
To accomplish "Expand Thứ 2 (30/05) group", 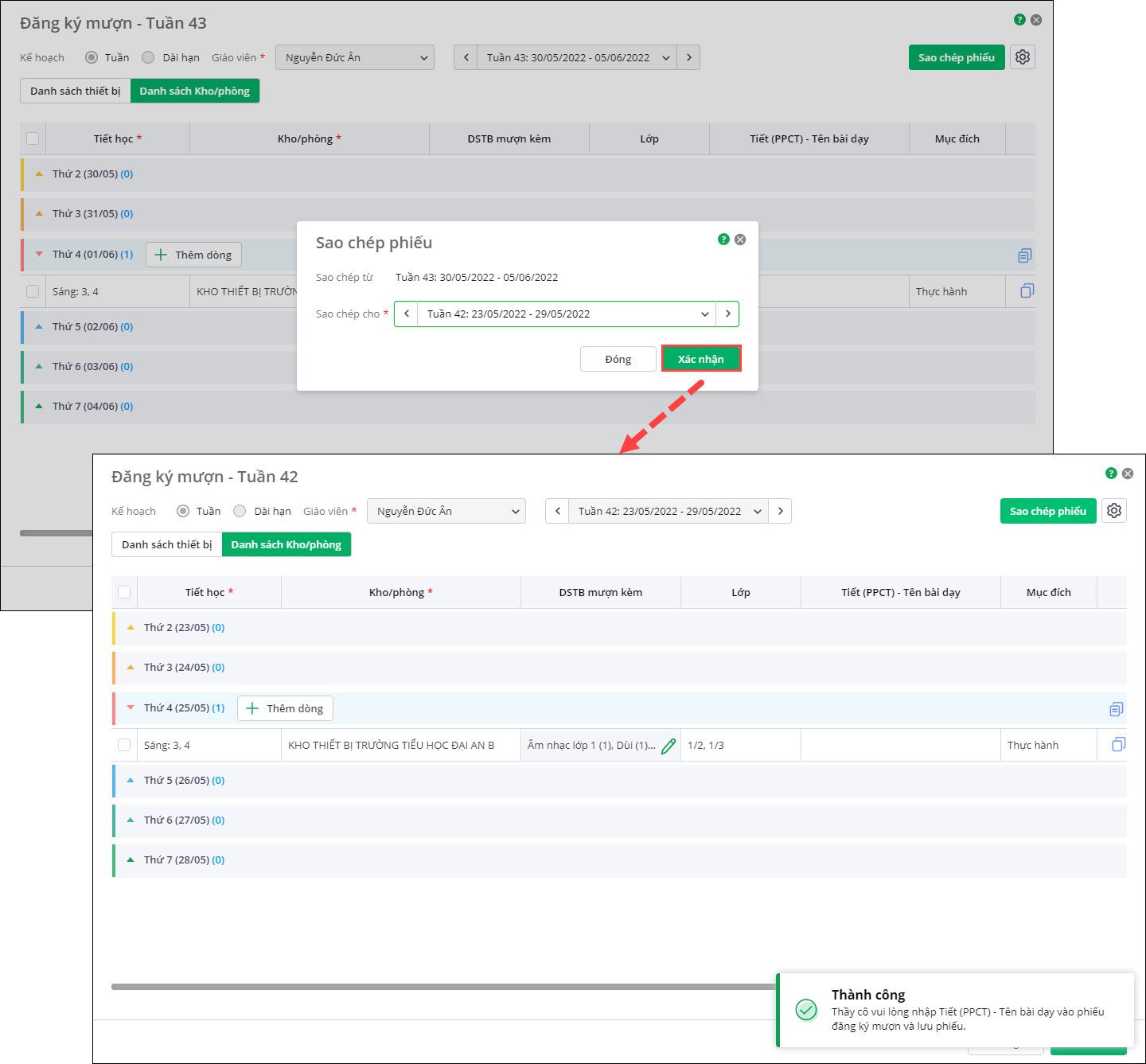I will point(39,173).
